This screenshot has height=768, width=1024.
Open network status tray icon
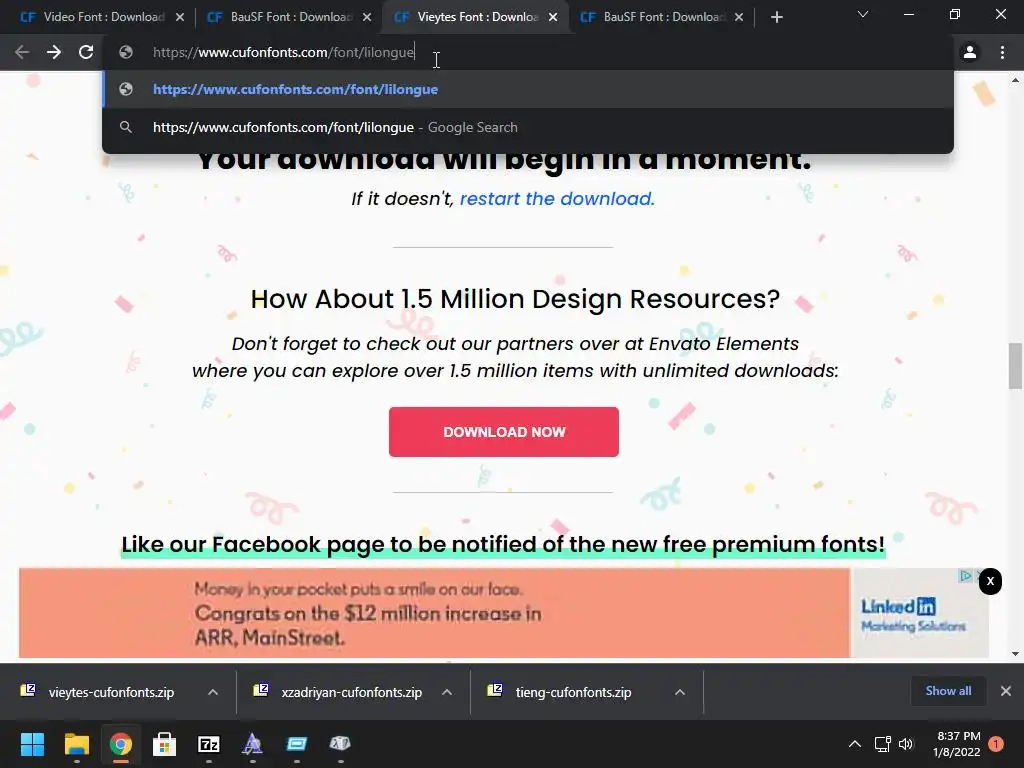coord(882,744)
